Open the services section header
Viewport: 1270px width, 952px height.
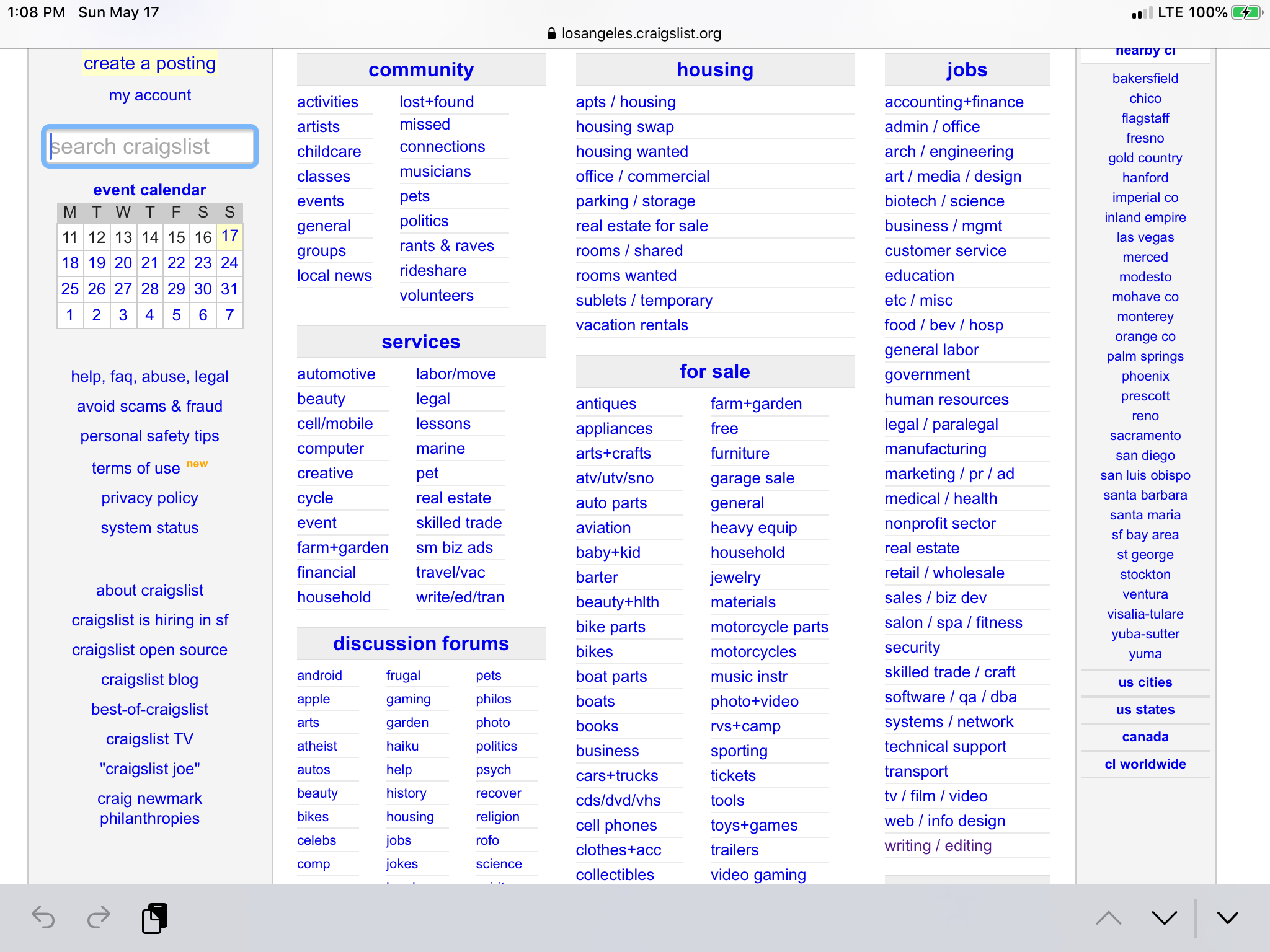[421, 342]
